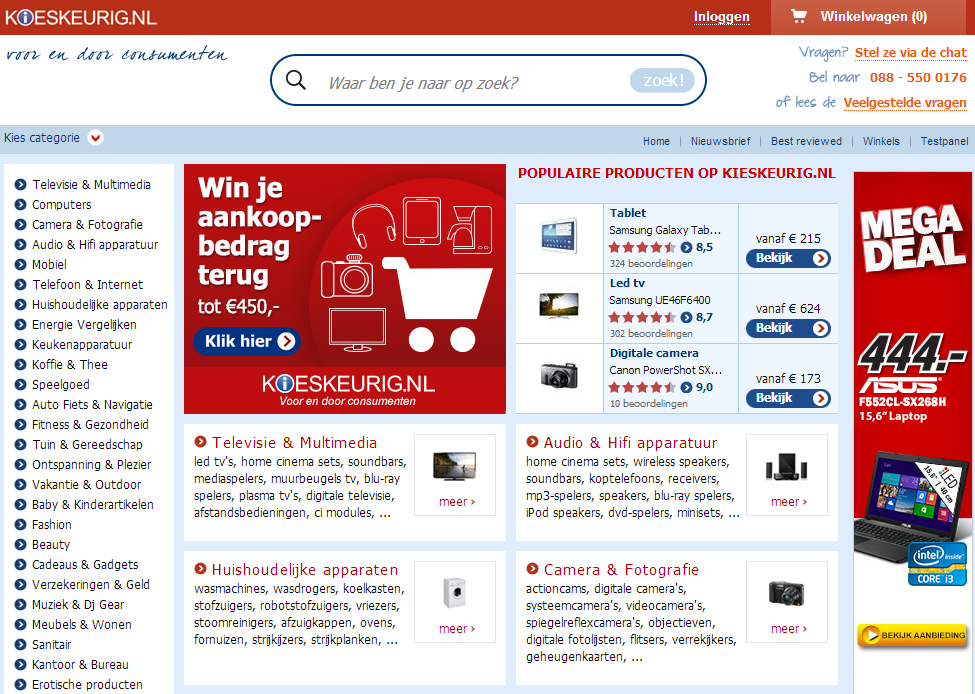The image size is (975, 694).
Task: Expand the Kies categorie dropdown arrow
Action: coord(95,137)
